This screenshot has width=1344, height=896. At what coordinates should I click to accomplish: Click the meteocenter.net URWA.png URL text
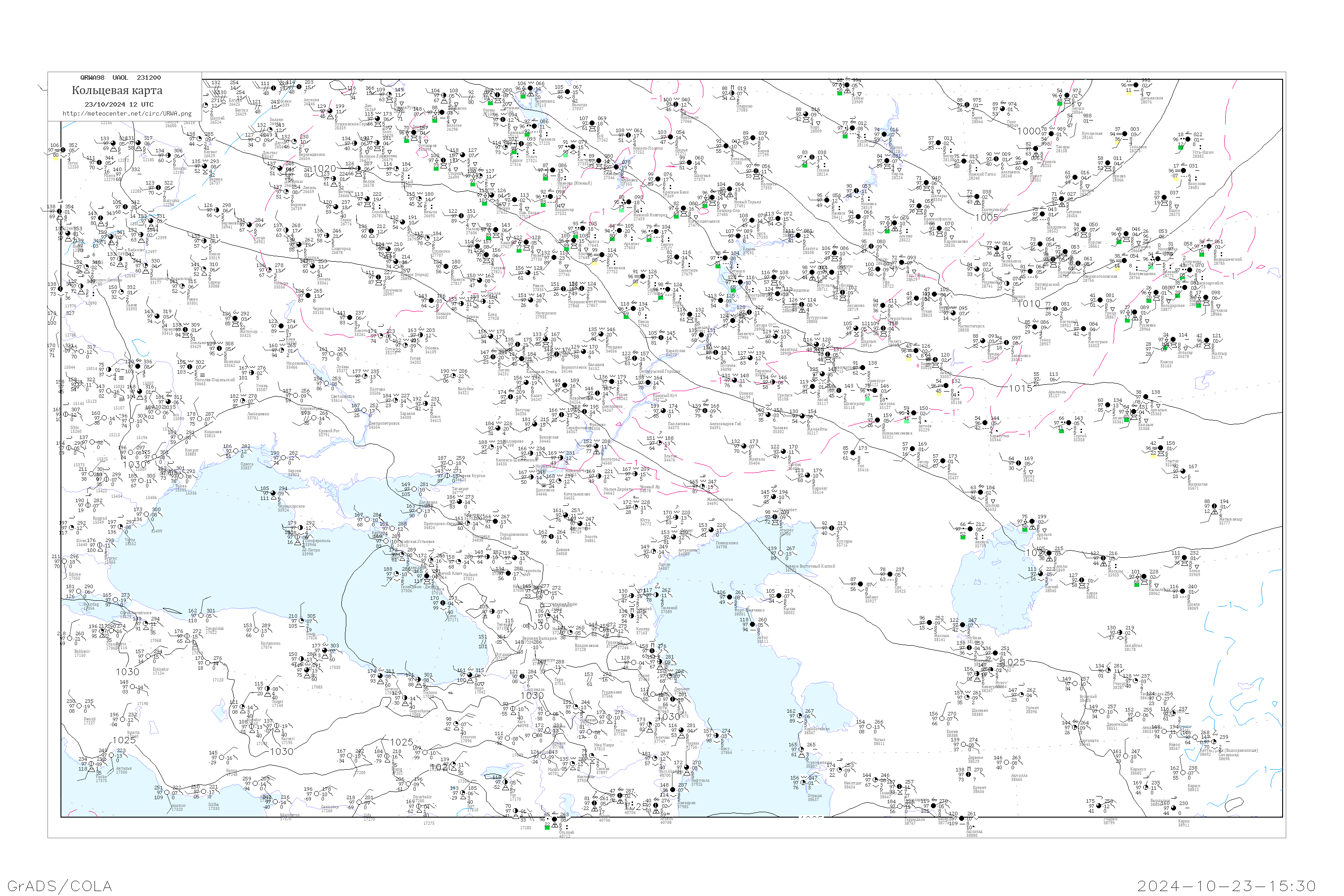point(127,114)
